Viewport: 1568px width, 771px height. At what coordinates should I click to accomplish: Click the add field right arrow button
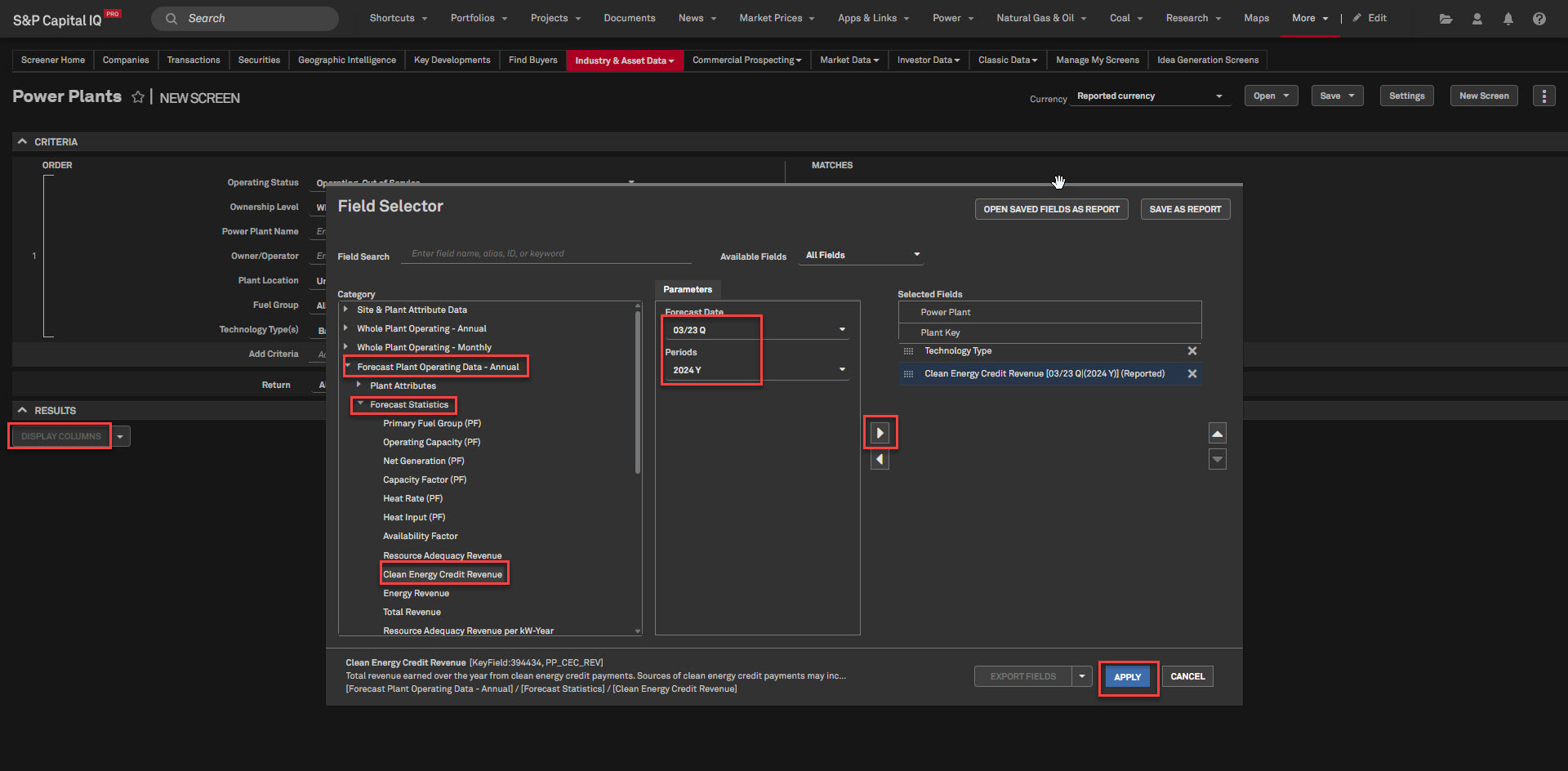880,433
